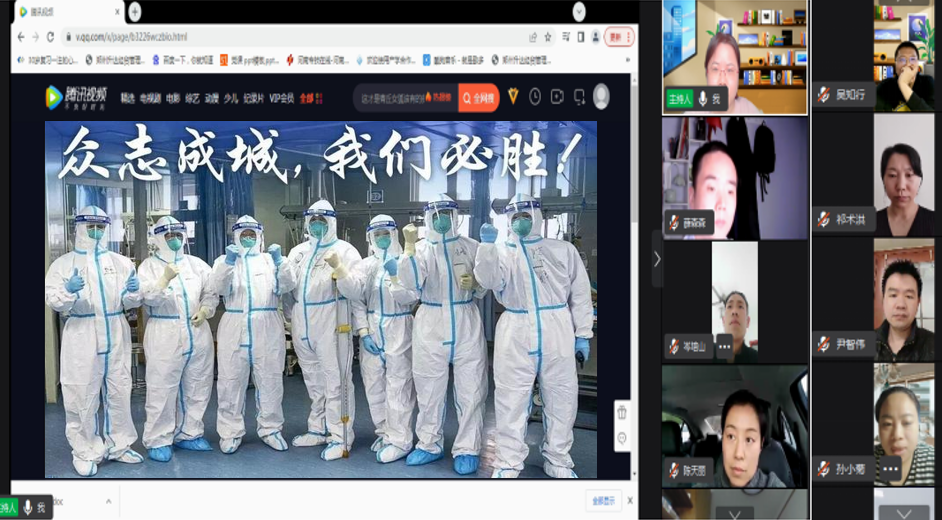Open more options on 岑培山 tile
Image resolution: width=942 pixels, height=520 pixels.
725,346
